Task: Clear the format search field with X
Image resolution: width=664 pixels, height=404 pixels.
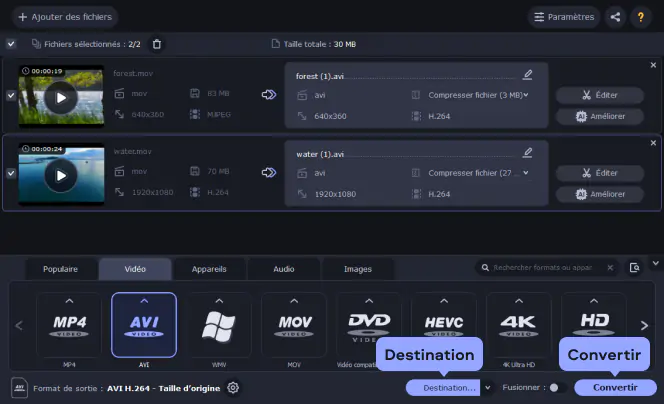Action: (x=610, y=268)
